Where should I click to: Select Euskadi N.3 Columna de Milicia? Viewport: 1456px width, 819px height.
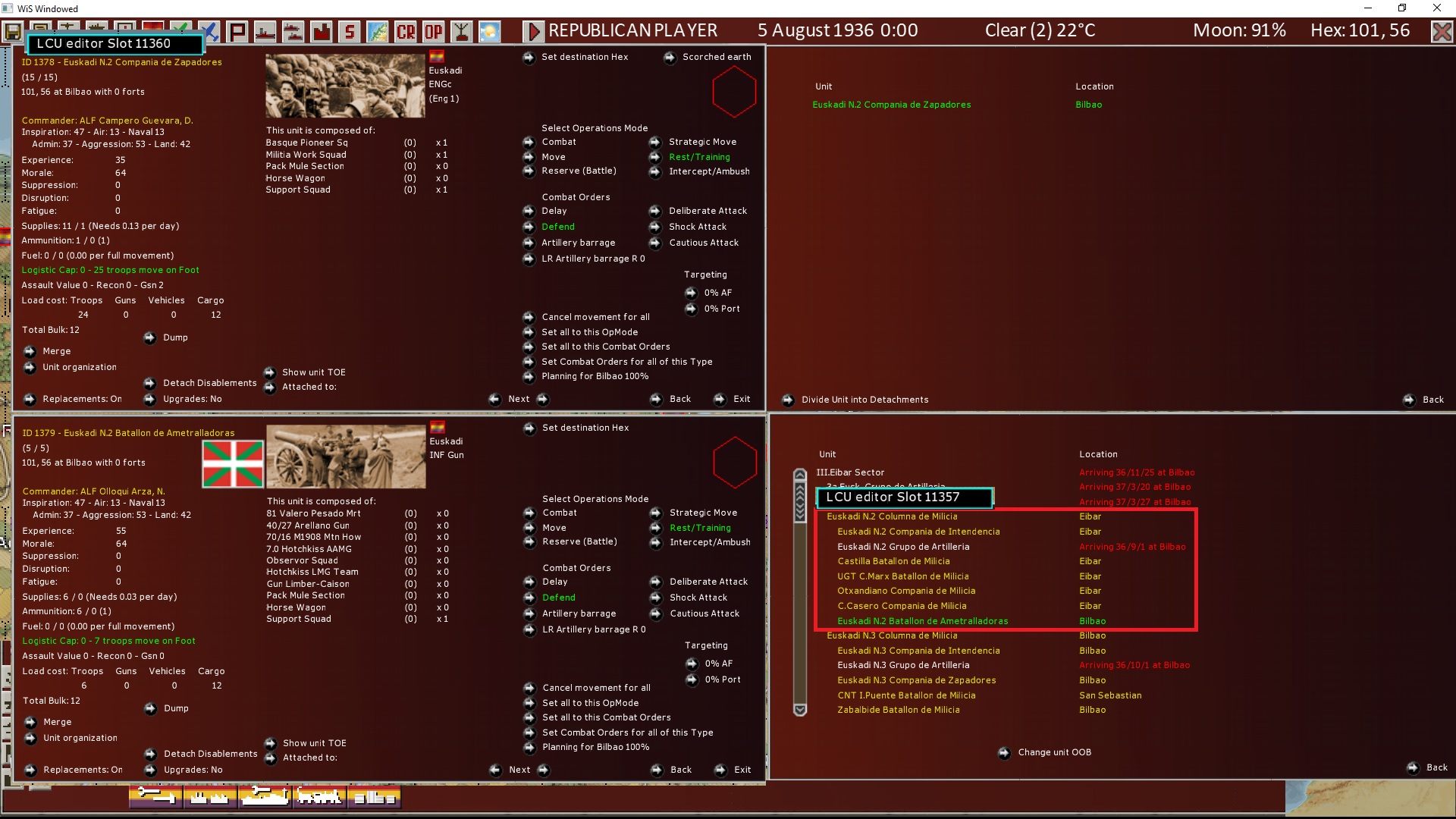pyautogui.click(x=892, y=635)
